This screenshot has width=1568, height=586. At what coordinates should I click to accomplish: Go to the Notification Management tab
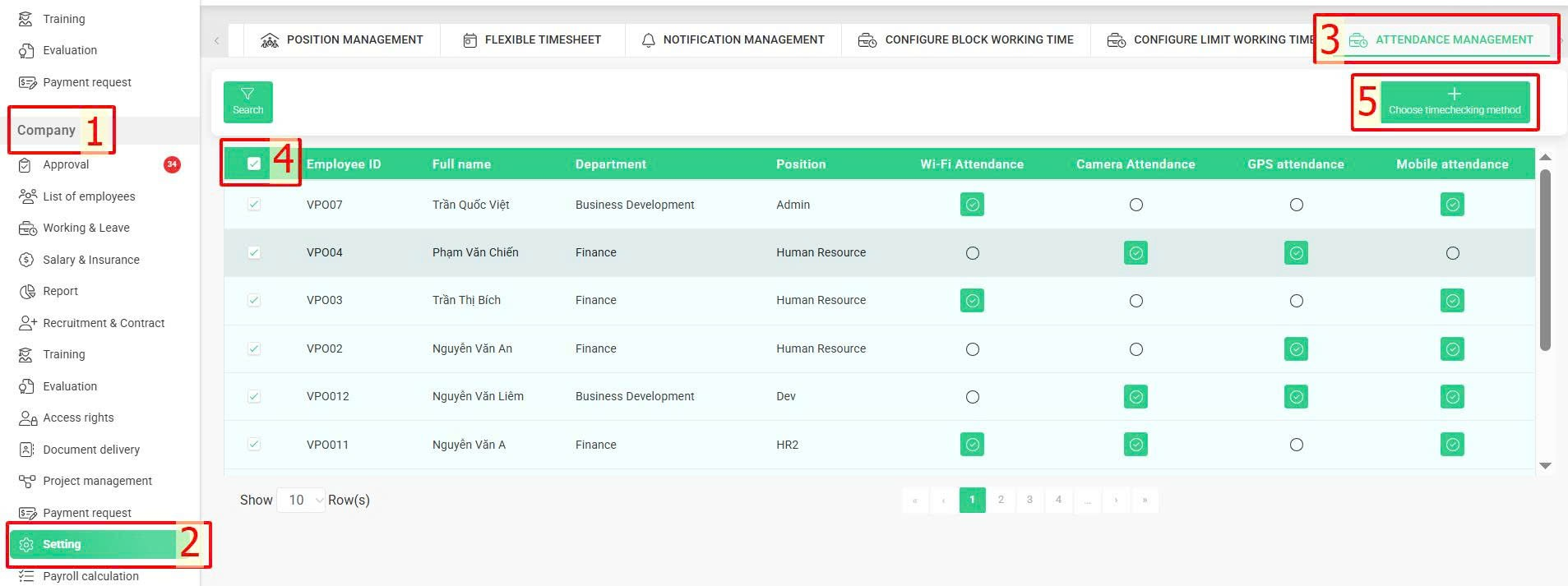point(733,39)
